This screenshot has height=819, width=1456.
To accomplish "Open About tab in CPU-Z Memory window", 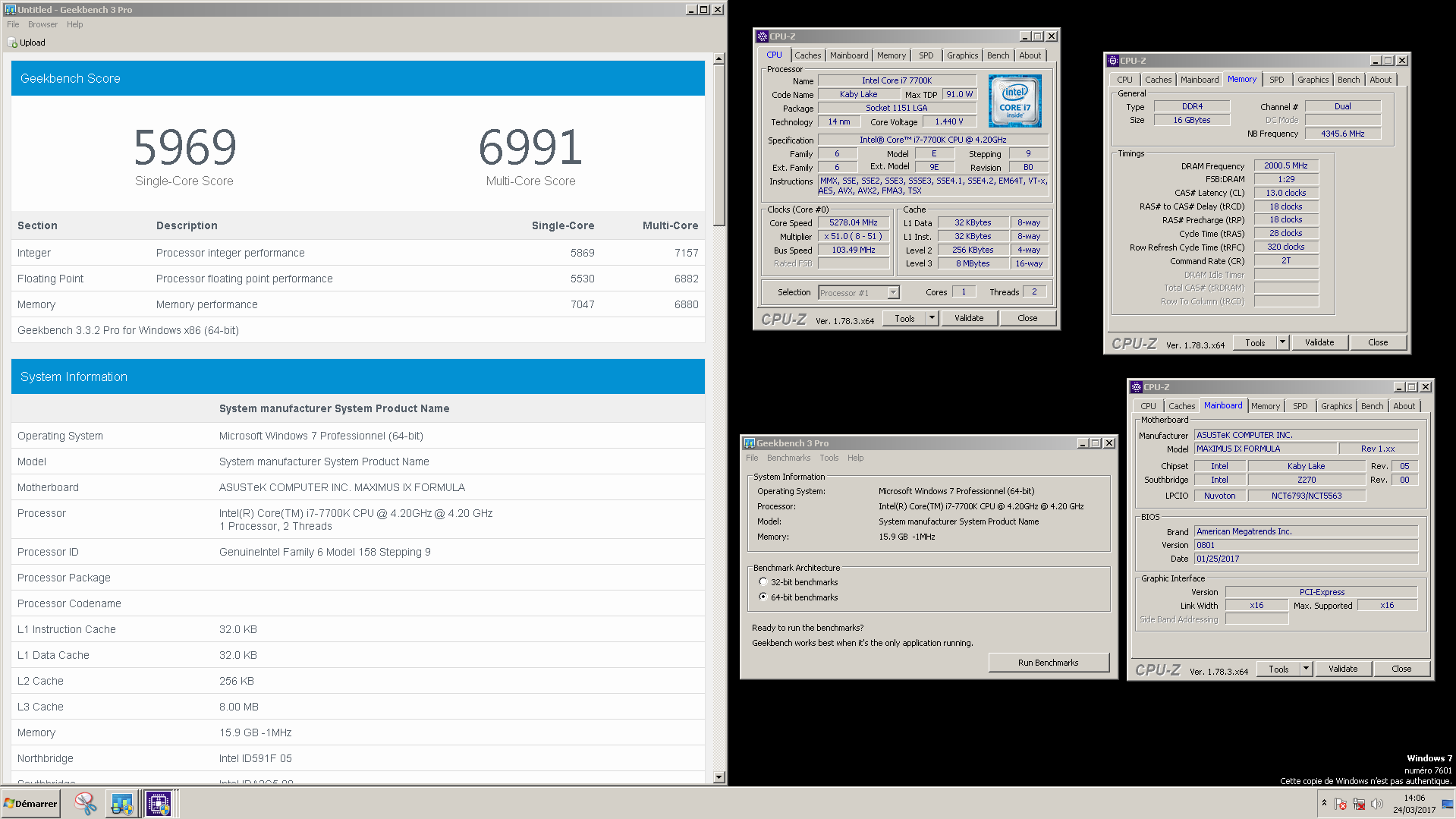I will tap(1381, 80).
